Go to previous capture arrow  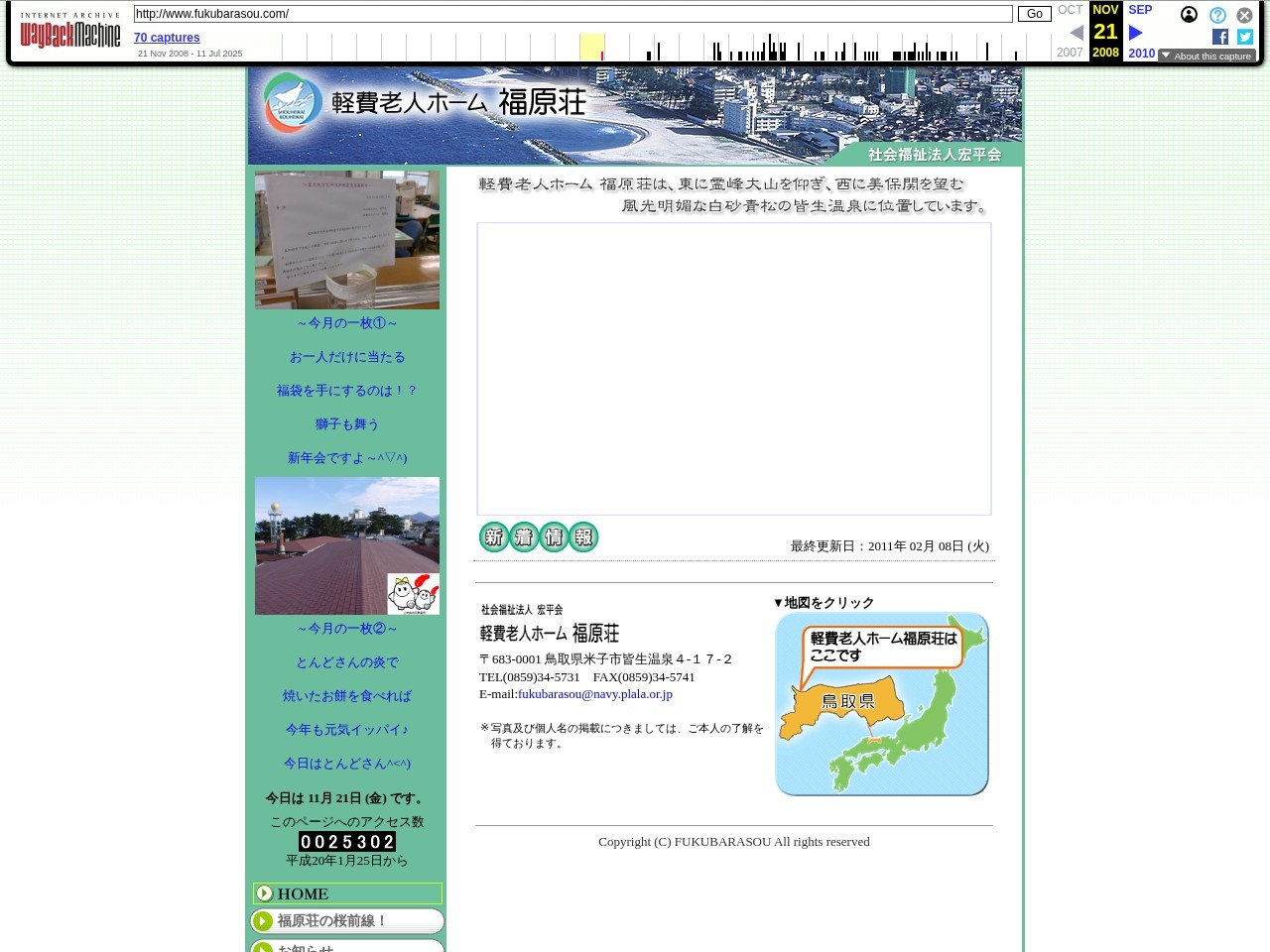[x=1076, y=33]
